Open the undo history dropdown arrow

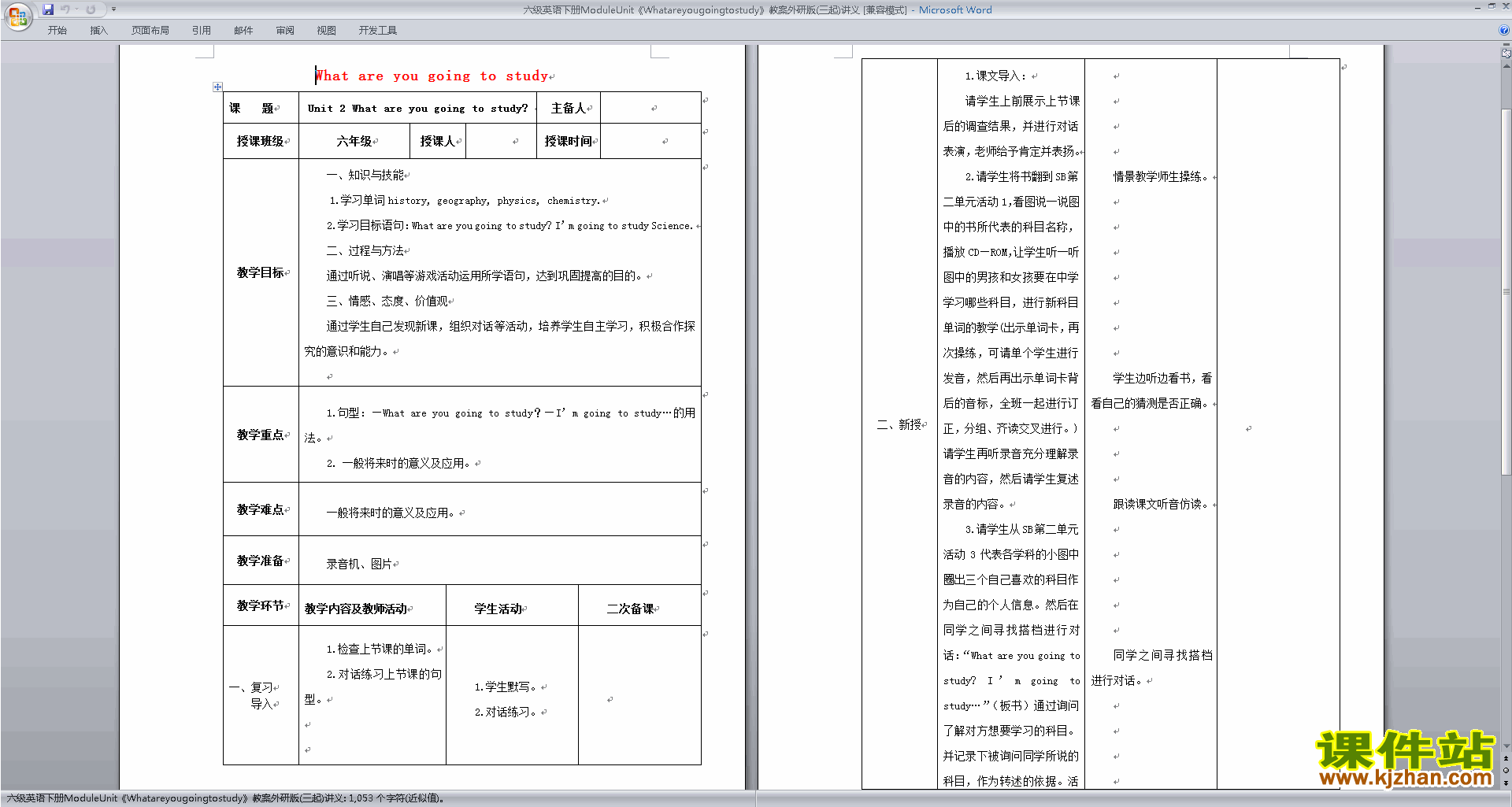tap(76, 9)
